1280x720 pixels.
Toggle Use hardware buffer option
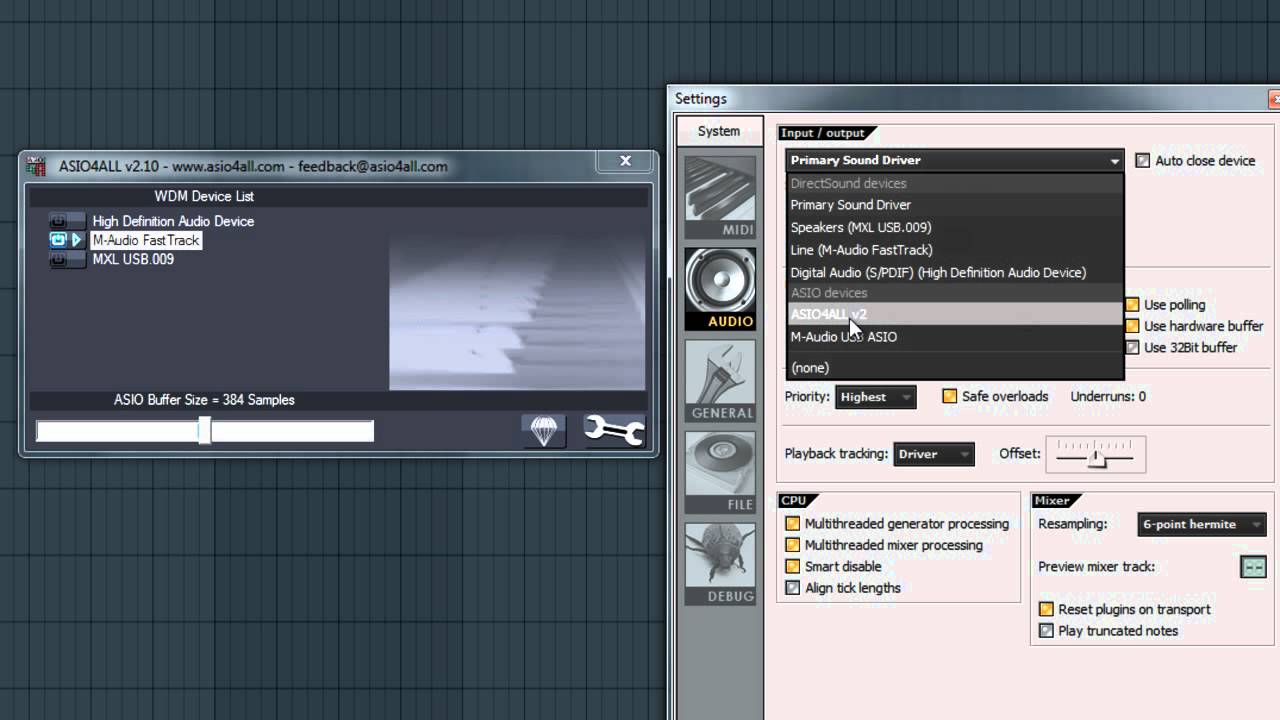click(x=1133, y=326)
